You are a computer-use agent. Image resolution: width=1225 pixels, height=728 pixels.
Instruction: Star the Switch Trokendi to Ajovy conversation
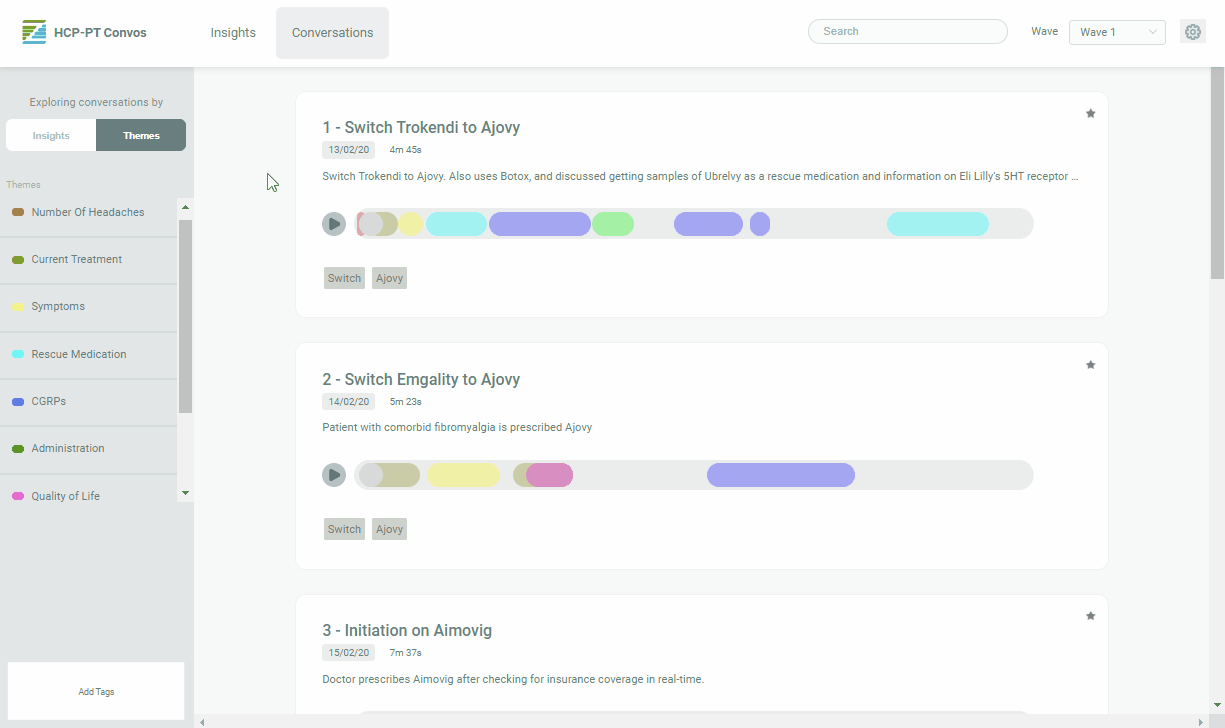coord(1091,113)
